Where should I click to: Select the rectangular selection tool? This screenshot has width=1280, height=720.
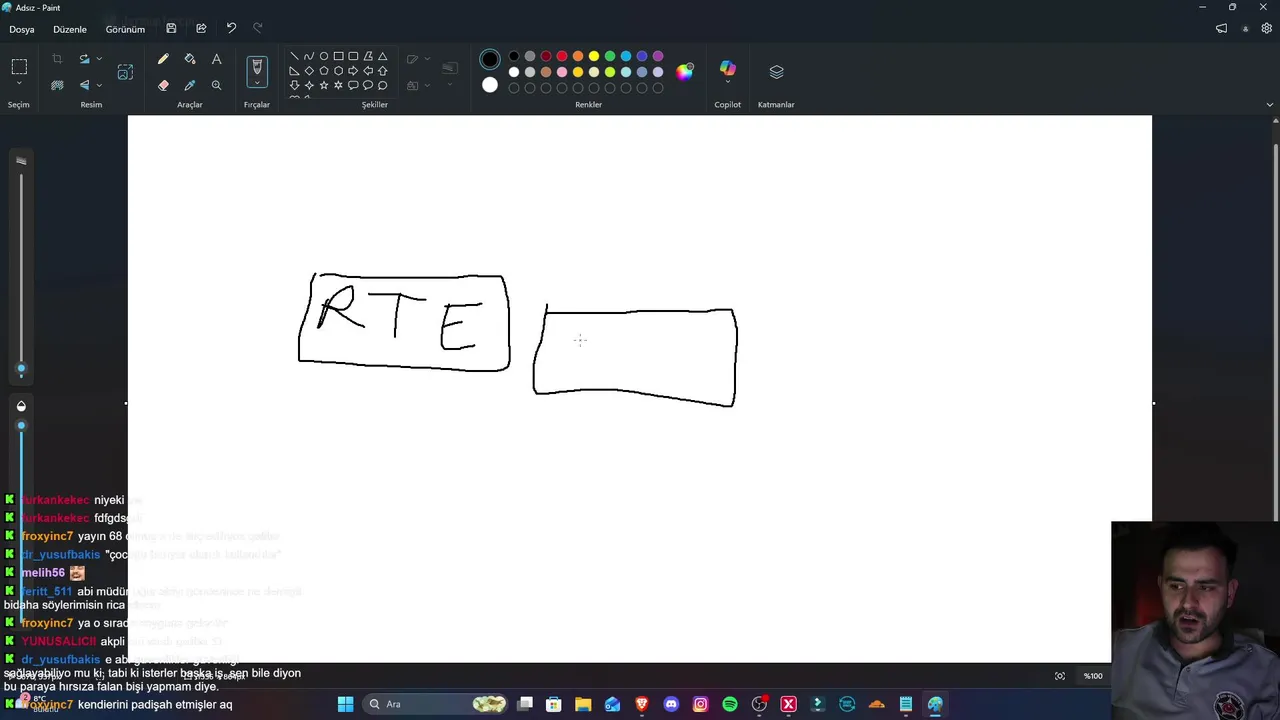coord(19,67)
